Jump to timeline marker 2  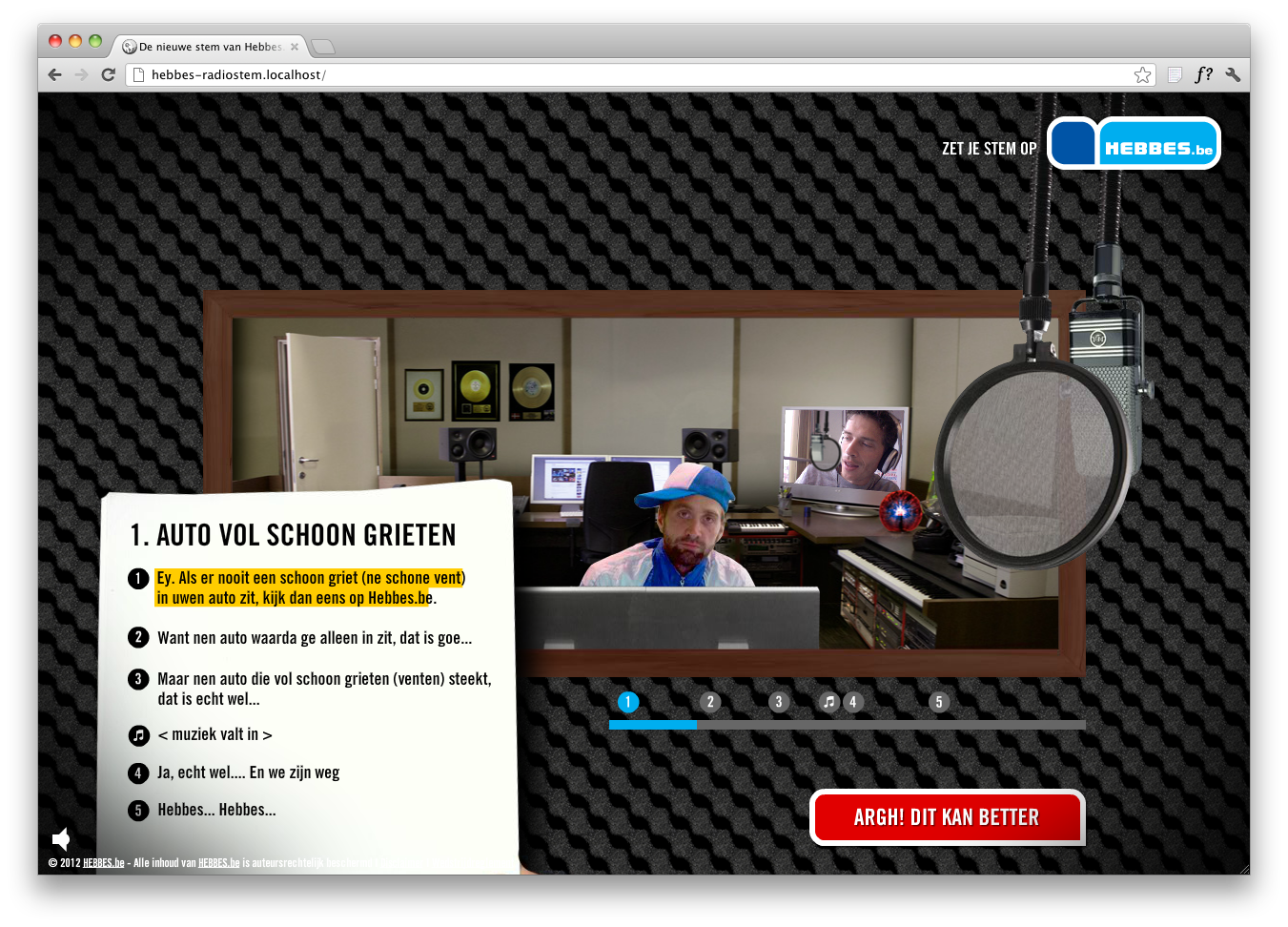[x=709, y=702]
